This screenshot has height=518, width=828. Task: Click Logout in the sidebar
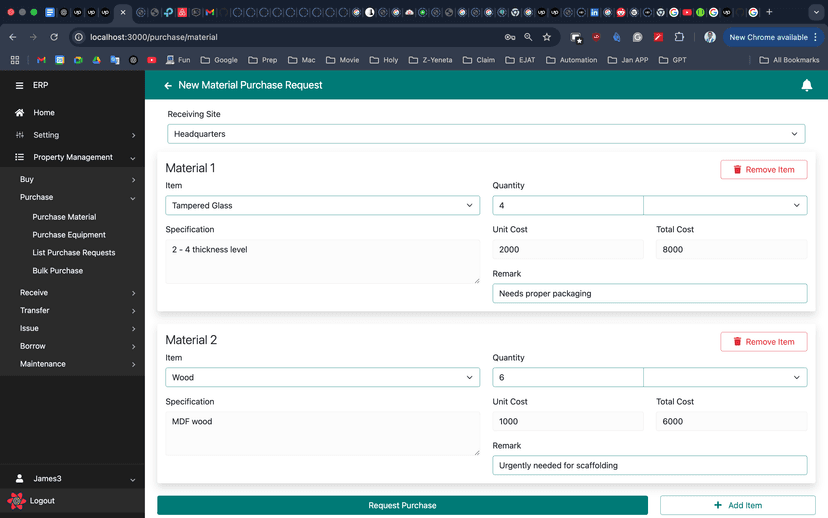tap(42, 501)
